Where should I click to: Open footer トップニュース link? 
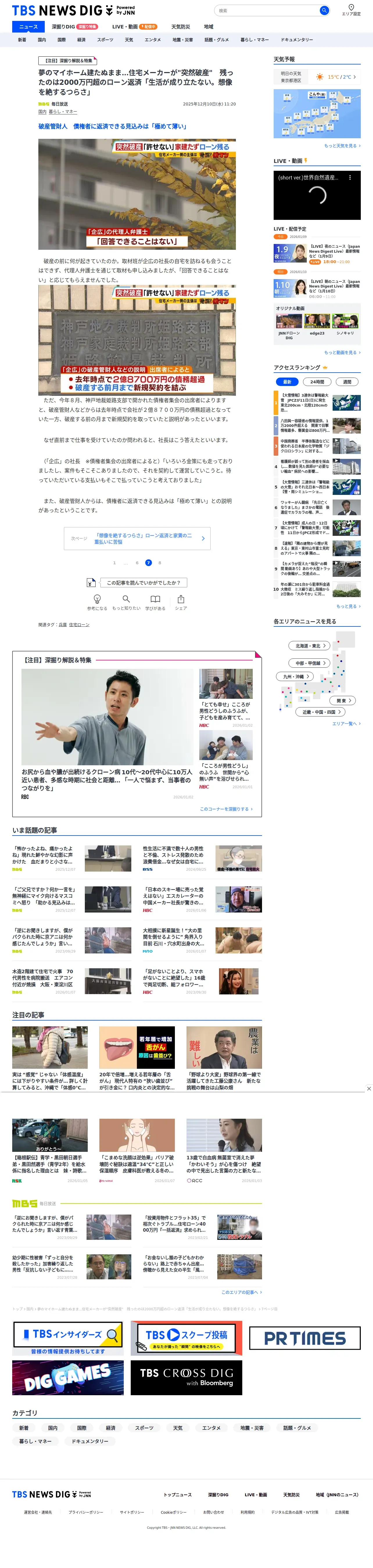pyautogui.click(x=178, y=1495)
